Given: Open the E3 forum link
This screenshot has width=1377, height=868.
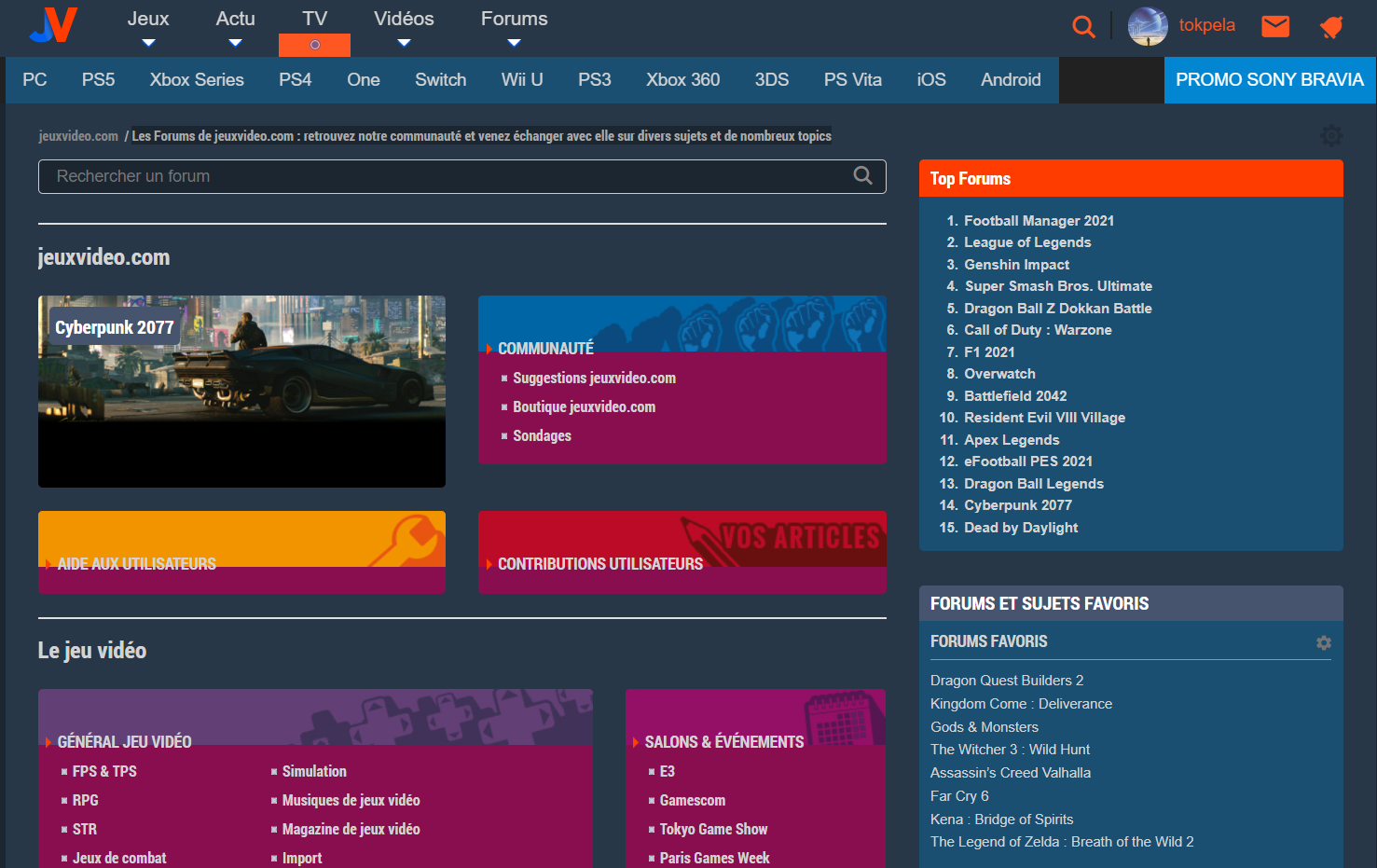Looking at the screenshot, I should (667, 771).
